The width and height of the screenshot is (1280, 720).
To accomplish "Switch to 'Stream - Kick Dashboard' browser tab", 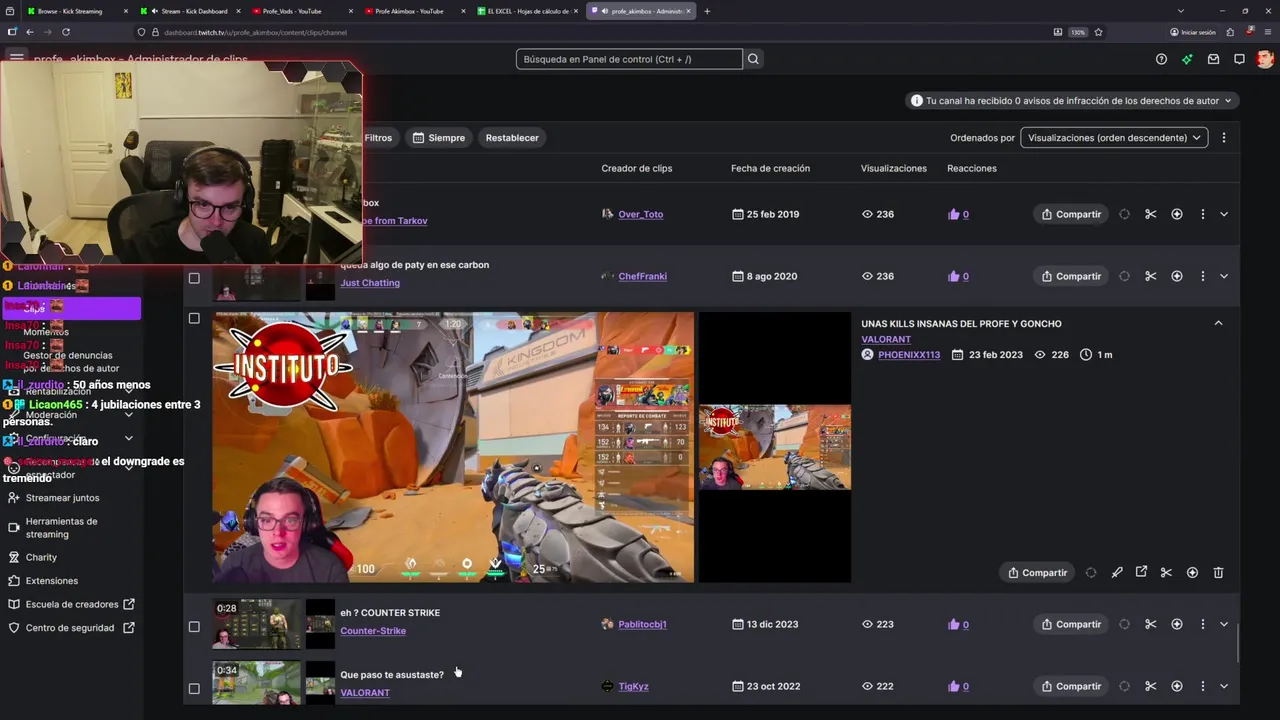I will click(192, 11).
